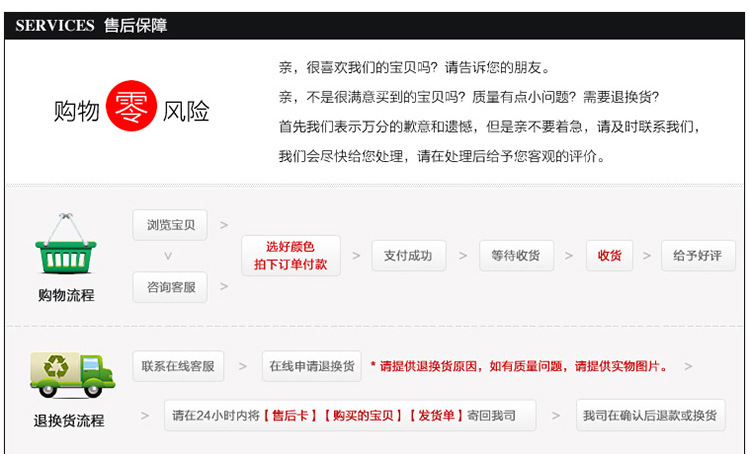Click the arrow right of 浏览宝贝

click(224, 225)
